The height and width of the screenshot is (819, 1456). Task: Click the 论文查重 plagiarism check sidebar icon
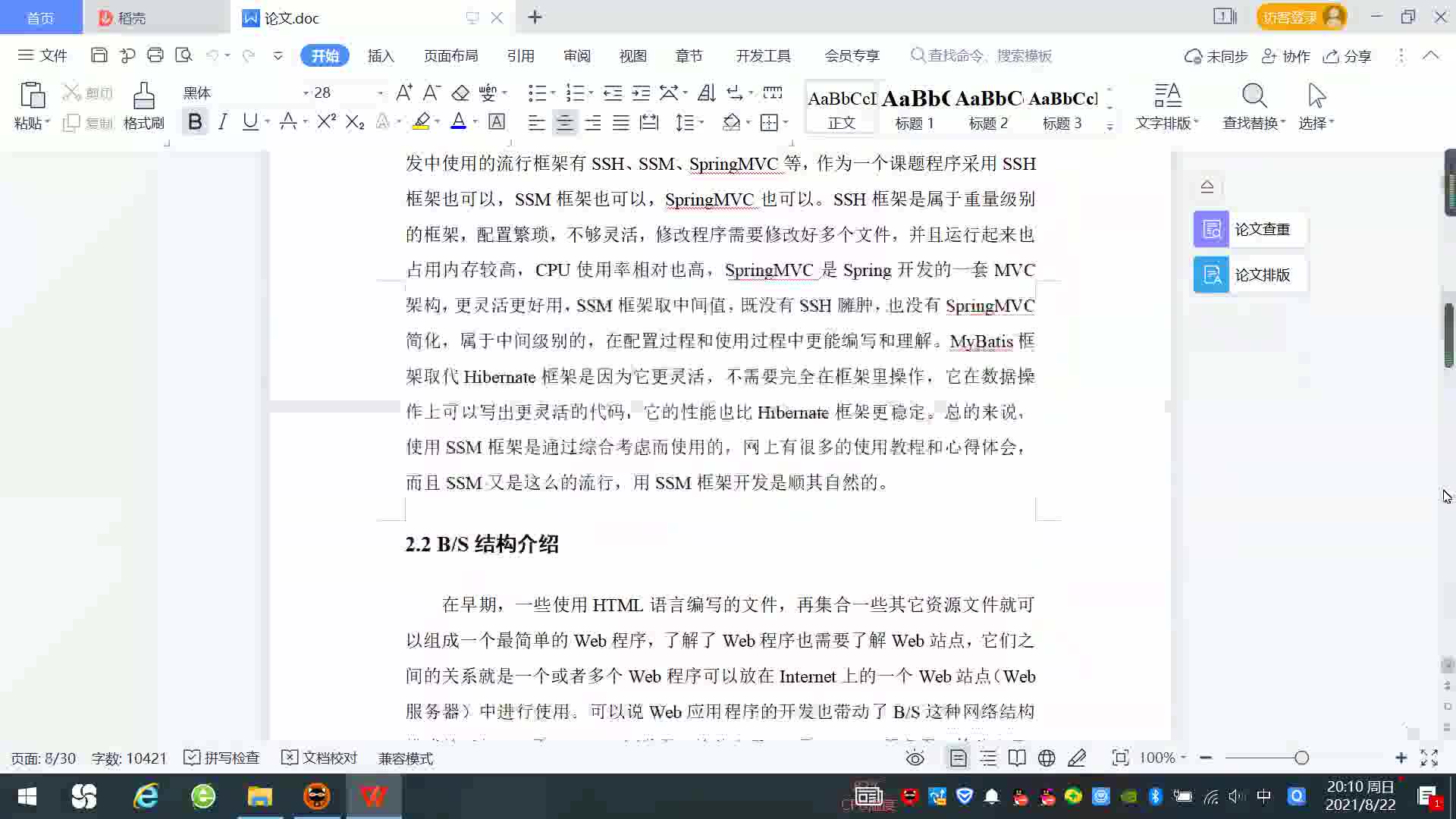click(x=1211, y=229)
